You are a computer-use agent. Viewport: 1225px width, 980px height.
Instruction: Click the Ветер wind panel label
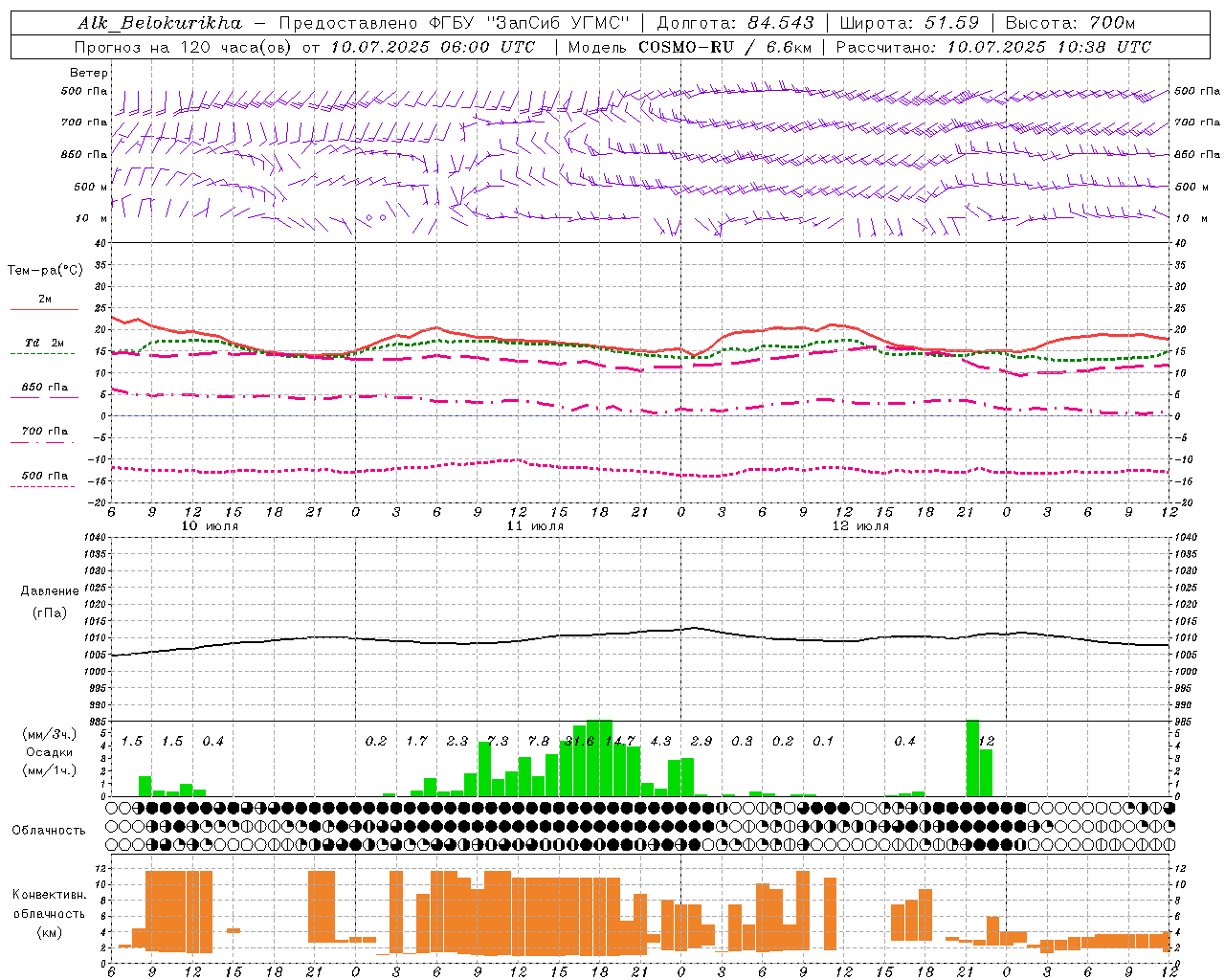pyautogui.click(x=89, y=73)
